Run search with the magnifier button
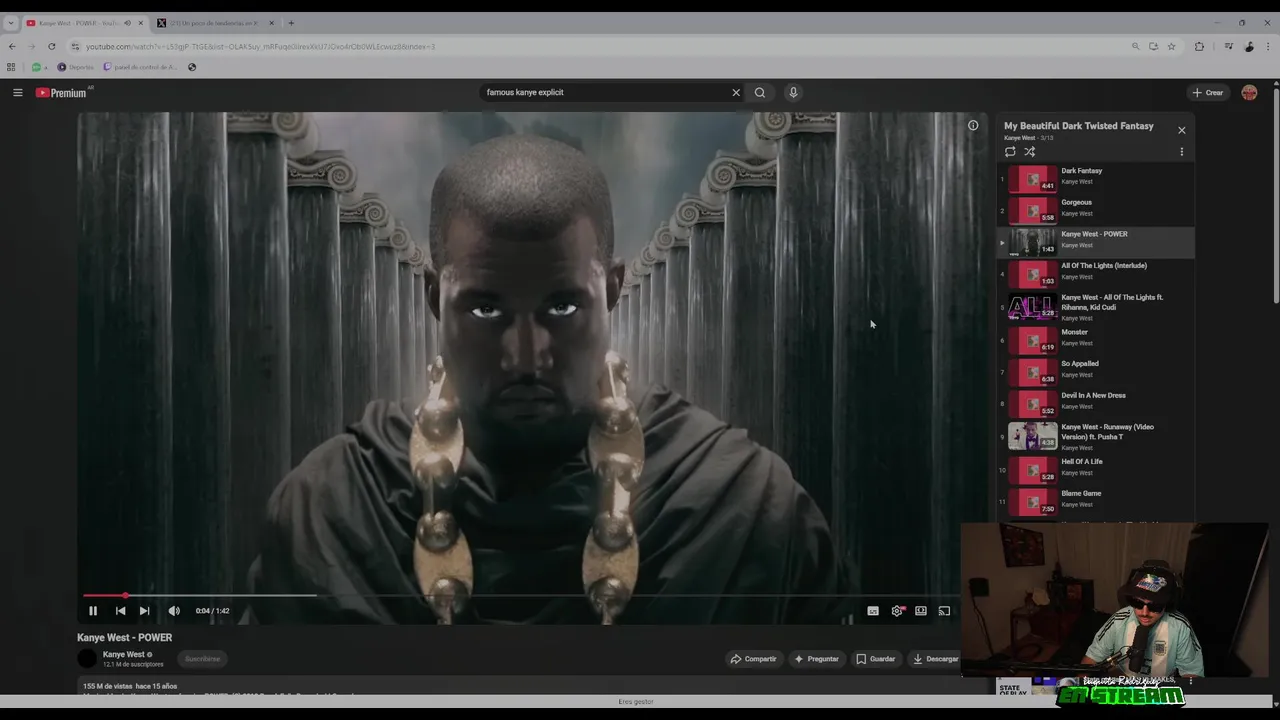The height and width of the screenshot is (720, 1280). (760, 92)
